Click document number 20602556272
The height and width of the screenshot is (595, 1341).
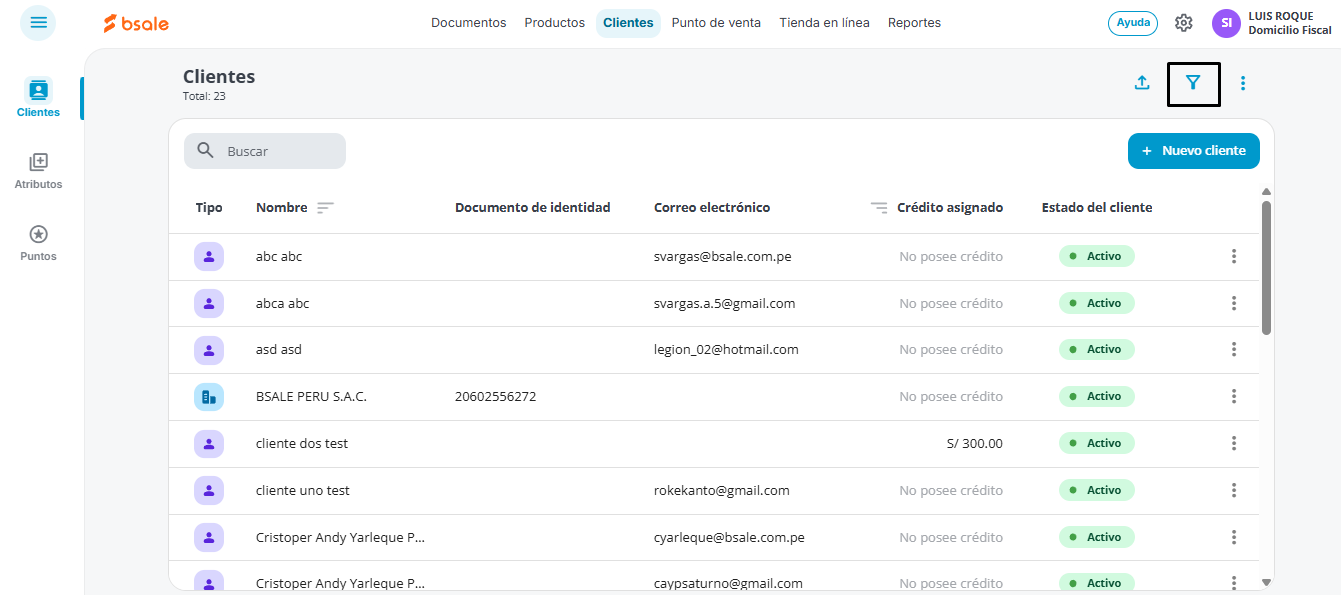point(495,397)
